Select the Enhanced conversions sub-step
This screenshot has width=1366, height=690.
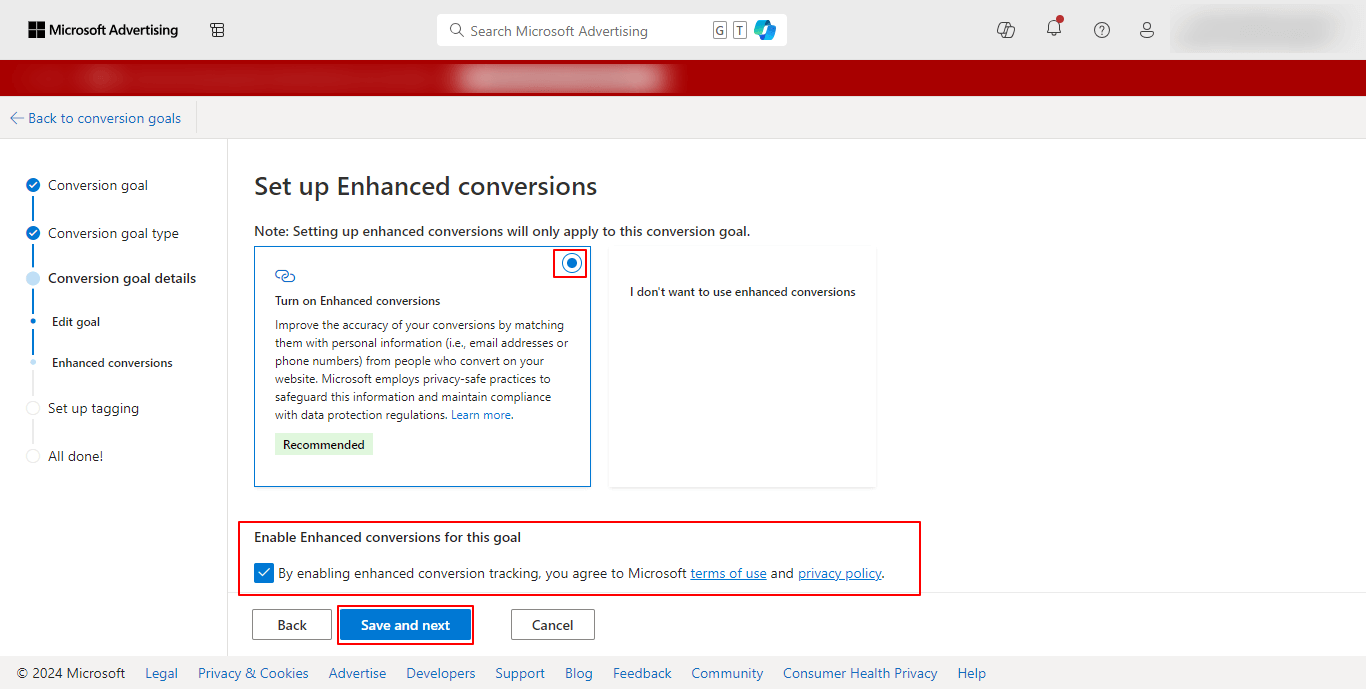(112, 363)
